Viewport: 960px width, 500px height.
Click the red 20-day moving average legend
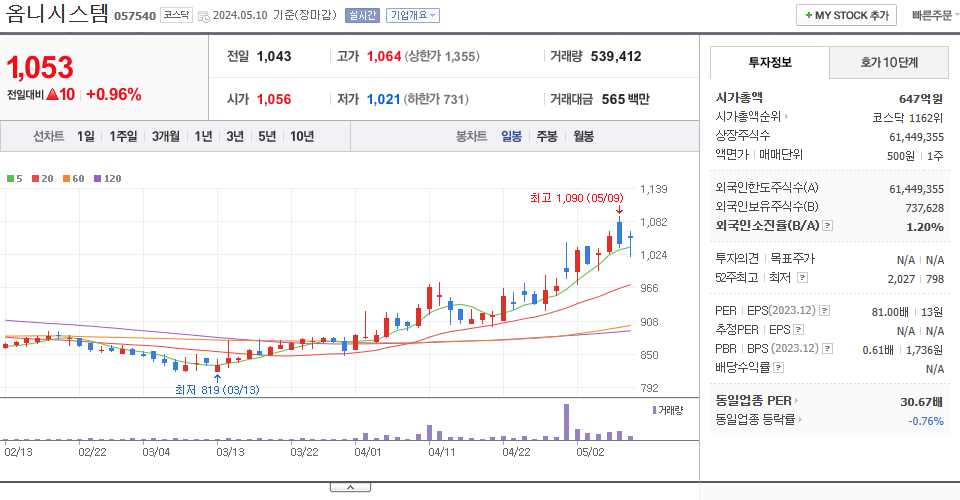(43, 179)
